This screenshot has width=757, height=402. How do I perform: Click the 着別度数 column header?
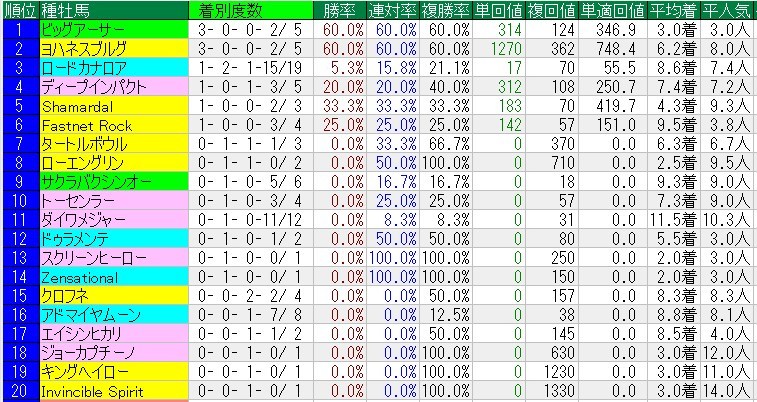pyautogui.click(x=231, y=10)
